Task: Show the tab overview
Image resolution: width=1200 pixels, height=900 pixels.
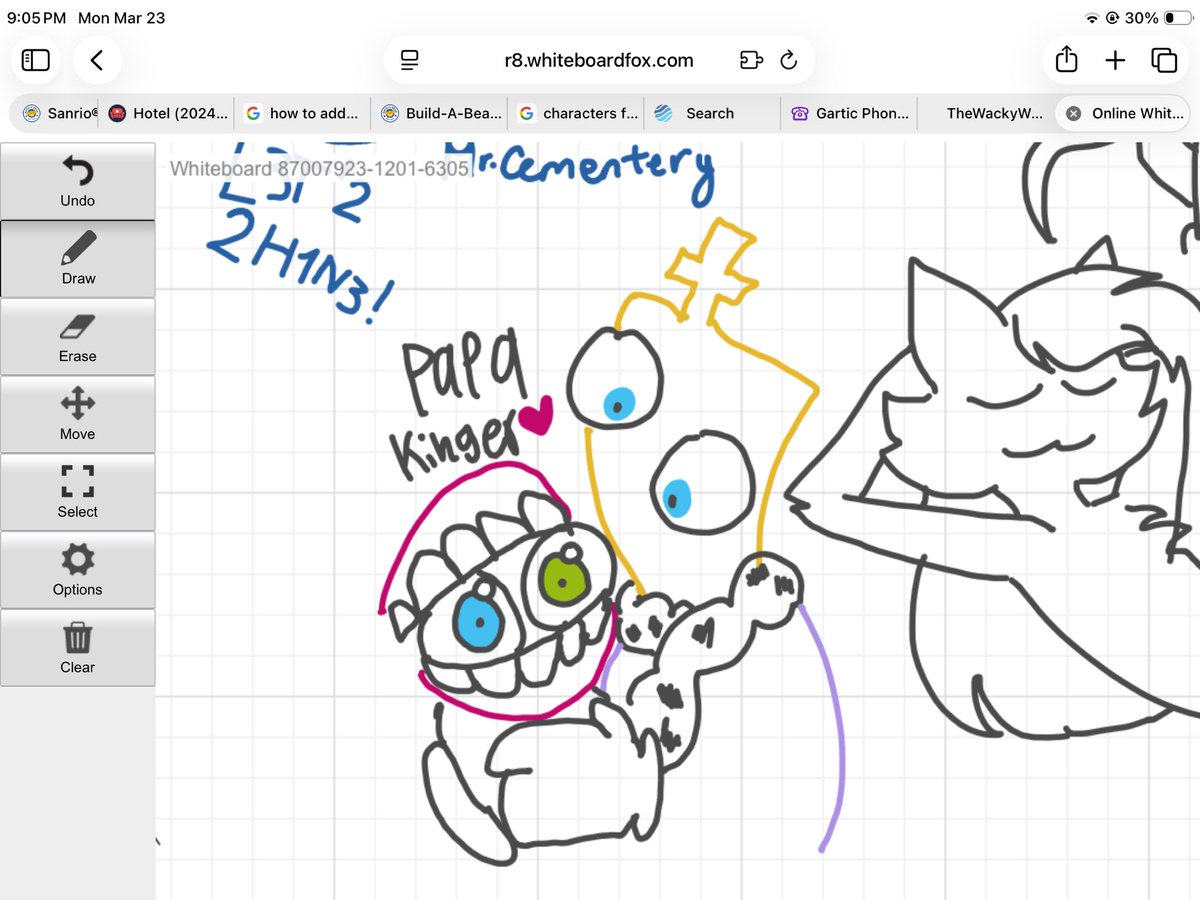Action: [1164, 61]
